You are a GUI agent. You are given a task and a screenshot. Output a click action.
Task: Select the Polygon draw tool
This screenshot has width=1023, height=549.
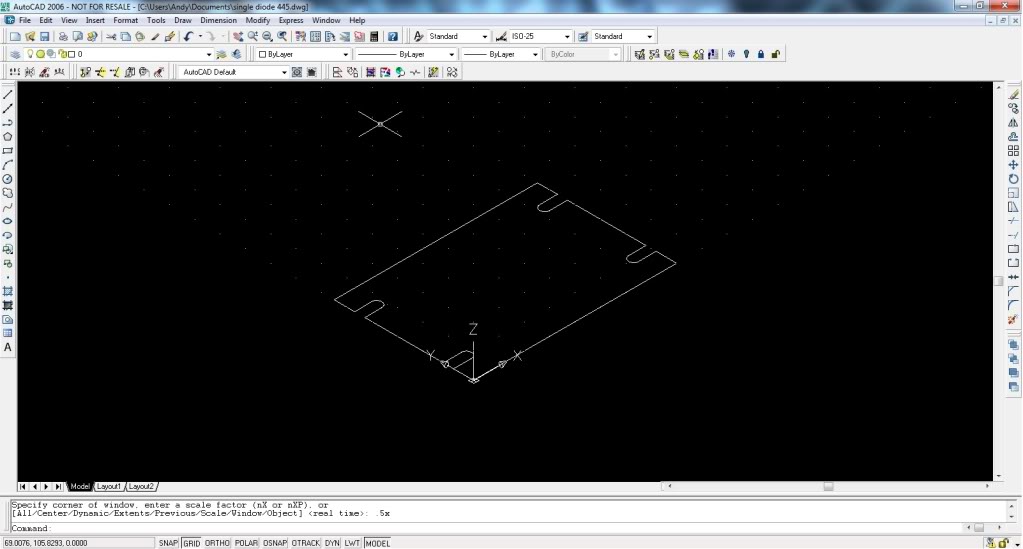pos(8,136)
